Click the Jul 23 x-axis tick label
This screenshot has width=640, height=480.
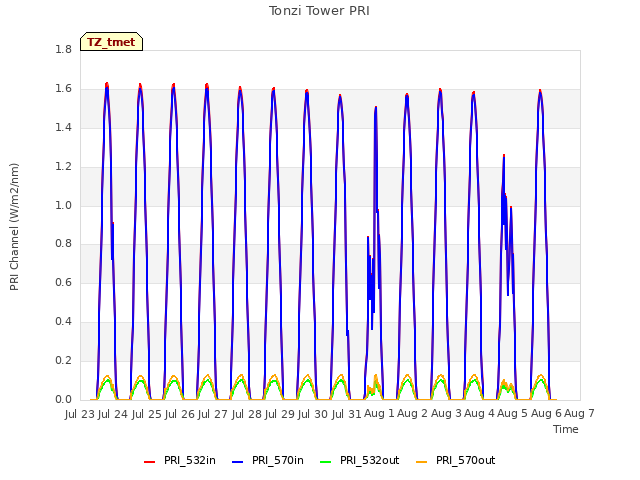point(80,414)
